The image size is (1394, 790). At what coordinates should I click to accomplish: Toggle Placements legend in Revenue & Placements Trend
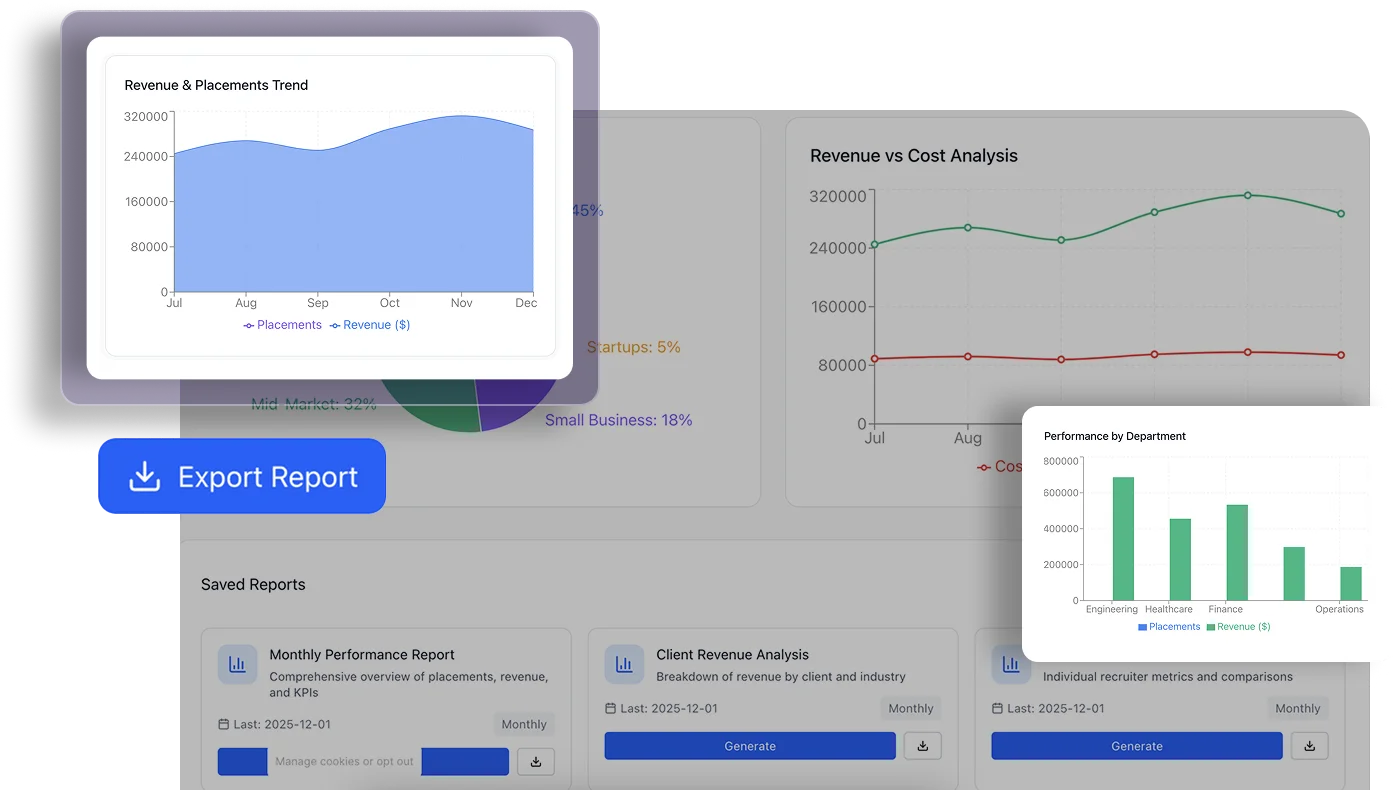(283, 325)
